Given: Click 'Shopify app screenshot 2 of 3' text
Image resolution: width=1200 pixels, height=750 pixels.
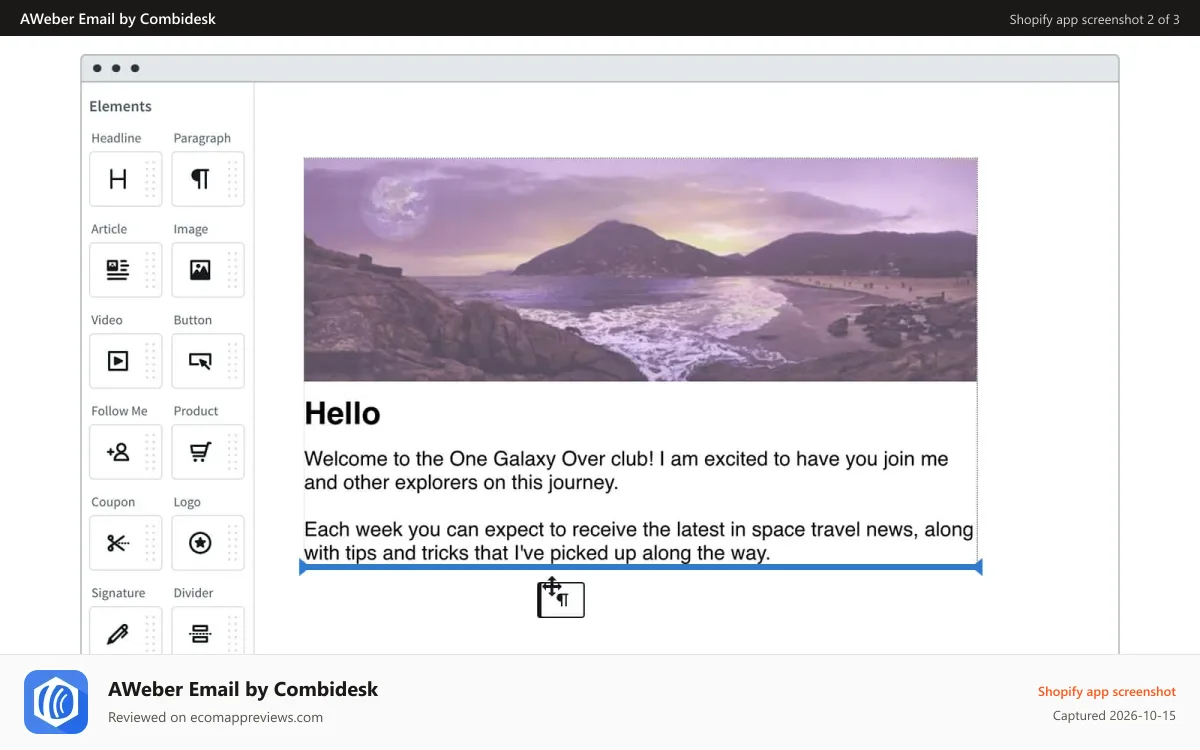Looking at the screenshot, I should click(1094, 19).
